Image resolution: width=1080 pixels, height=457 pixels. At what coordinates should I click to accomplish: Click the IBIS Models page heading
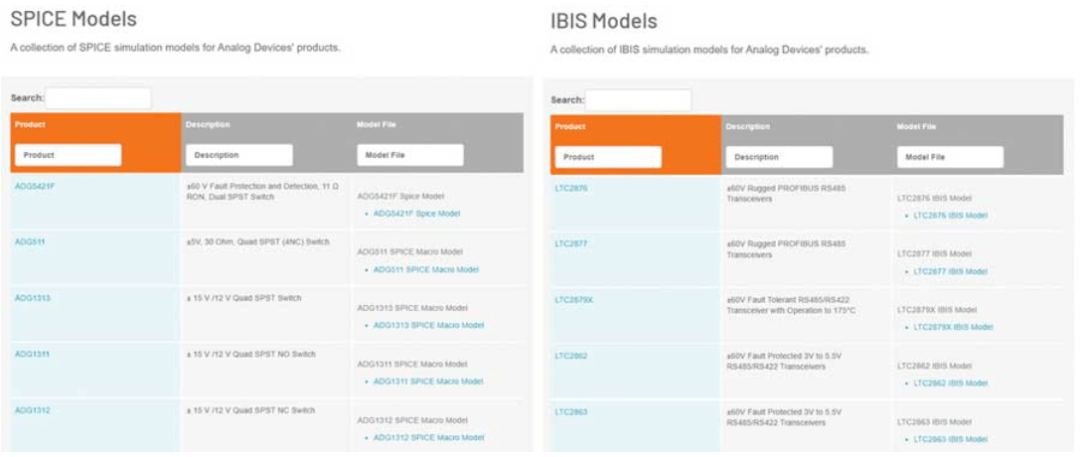[603, 21]
